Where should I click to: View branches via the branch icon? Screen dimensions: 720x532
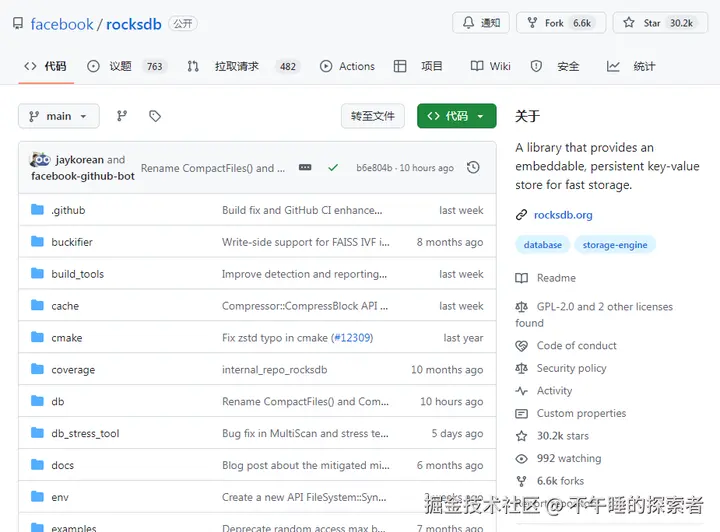[x=122, y=116]
